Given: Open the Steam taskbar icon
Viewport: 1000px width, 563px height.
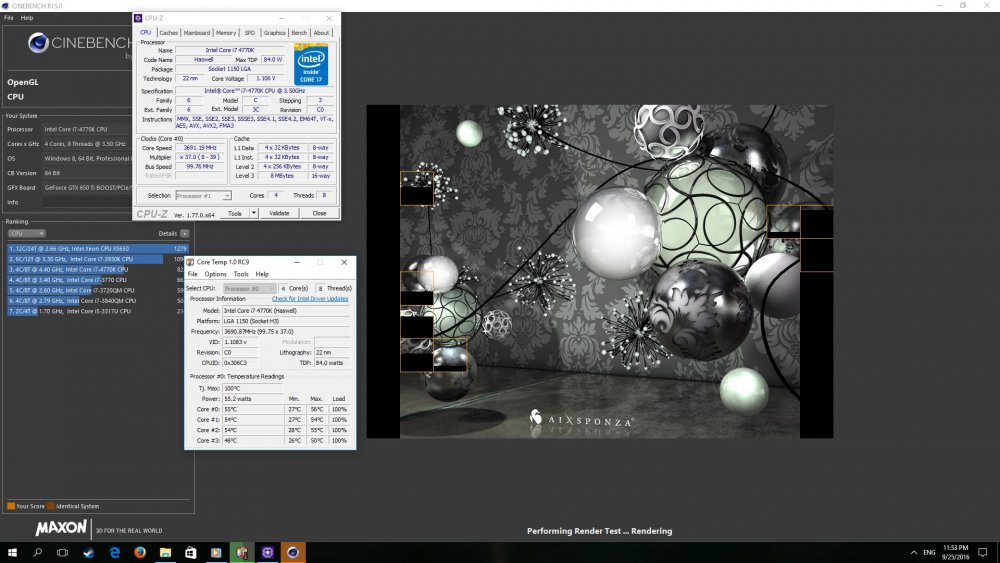Looking at the screenshot, I should pyautogui.click(x=88, y=552).
